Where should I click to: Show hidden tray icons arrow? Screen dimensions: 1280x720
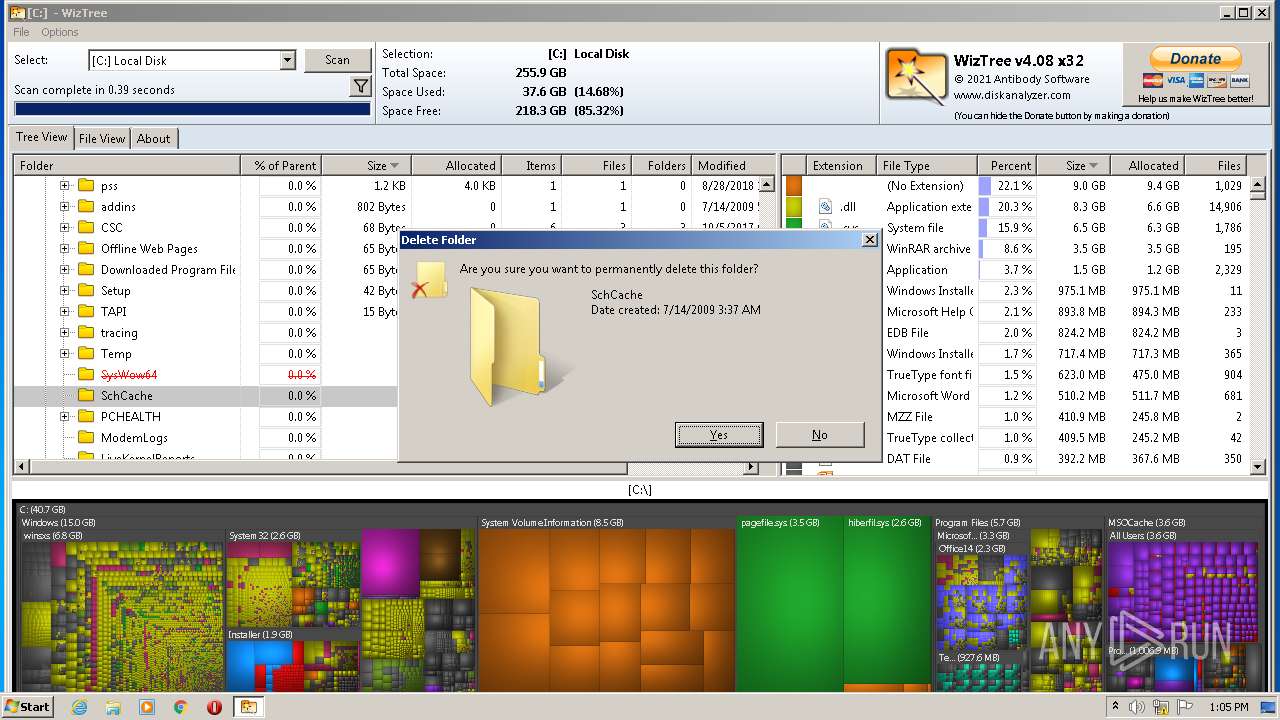[1115, 706]
